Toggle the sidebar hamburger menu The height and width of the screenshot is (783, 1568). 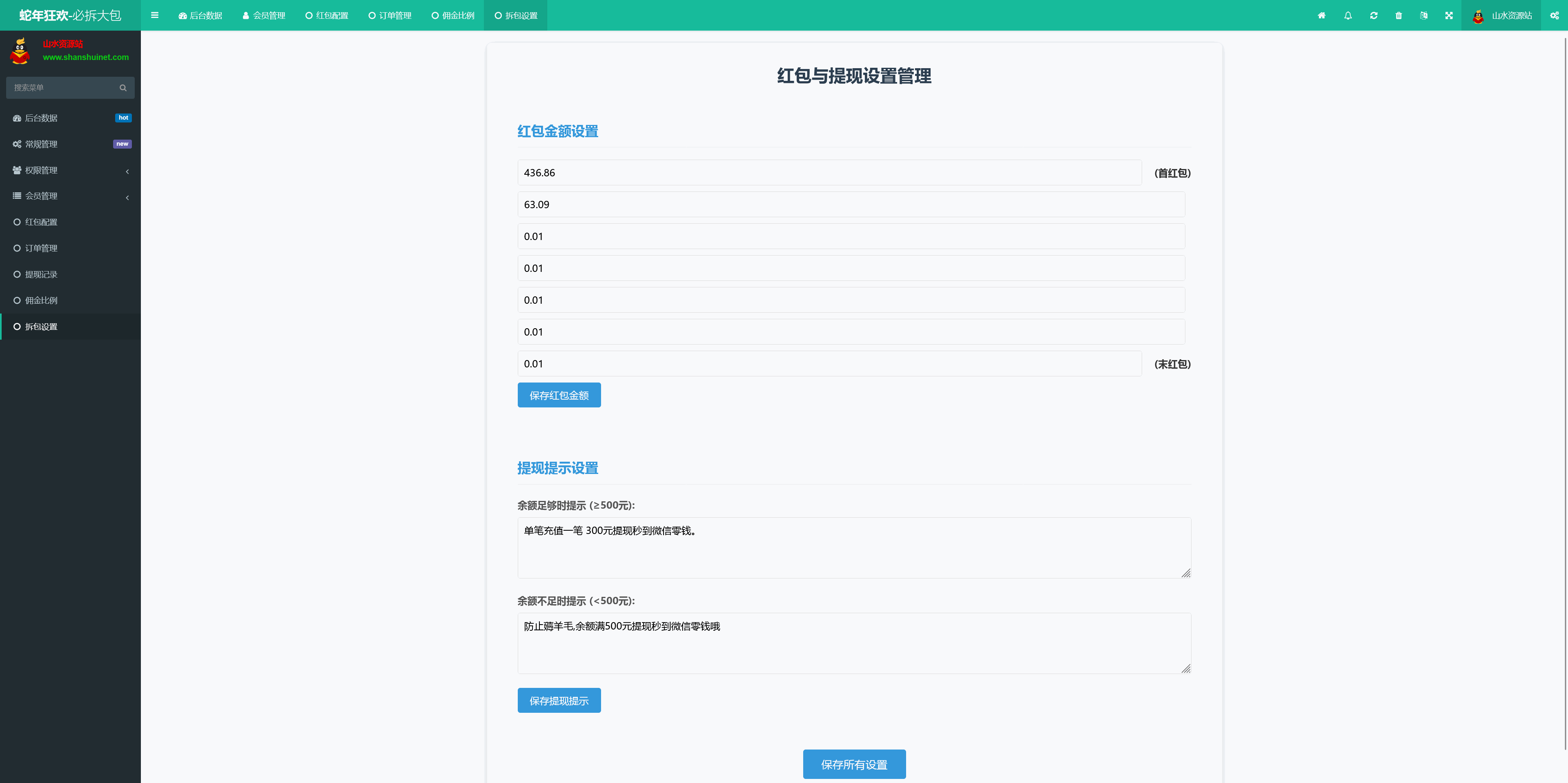click(154, 15)
